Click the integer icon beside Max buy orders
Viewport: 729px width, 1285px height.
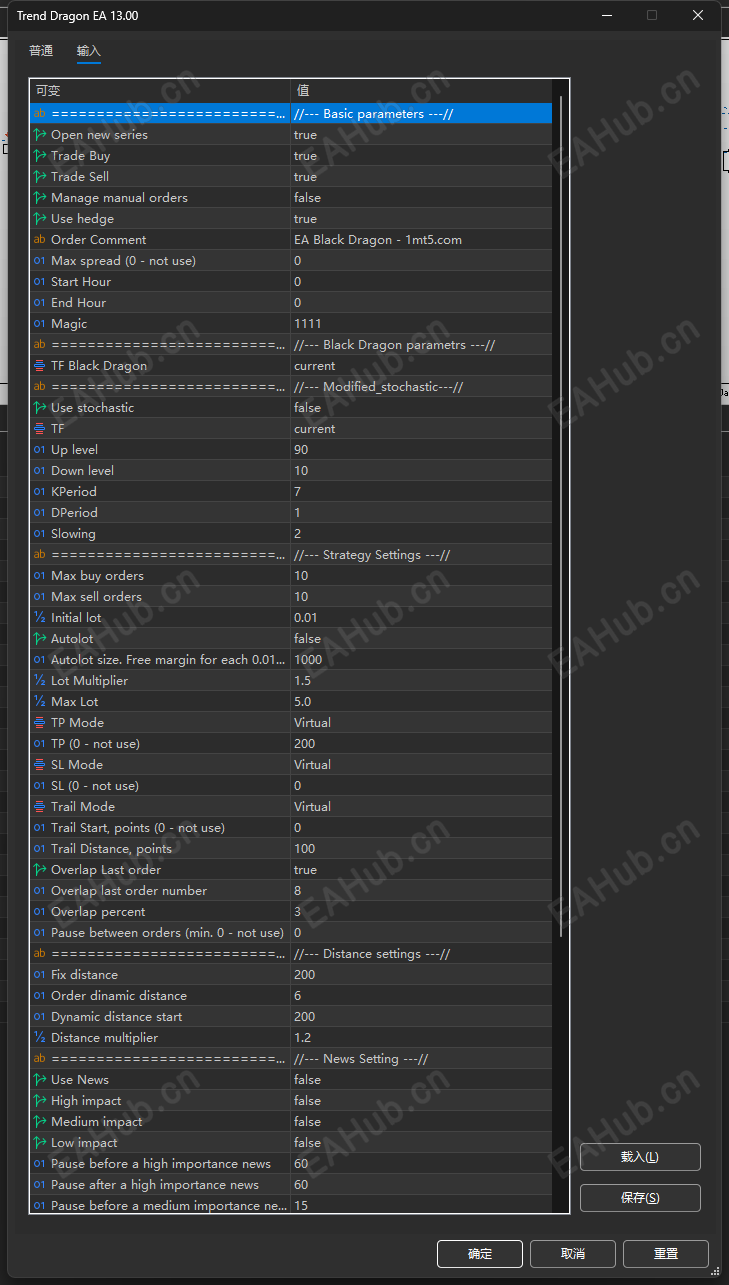pyautogui.click(x=40, y=576)
